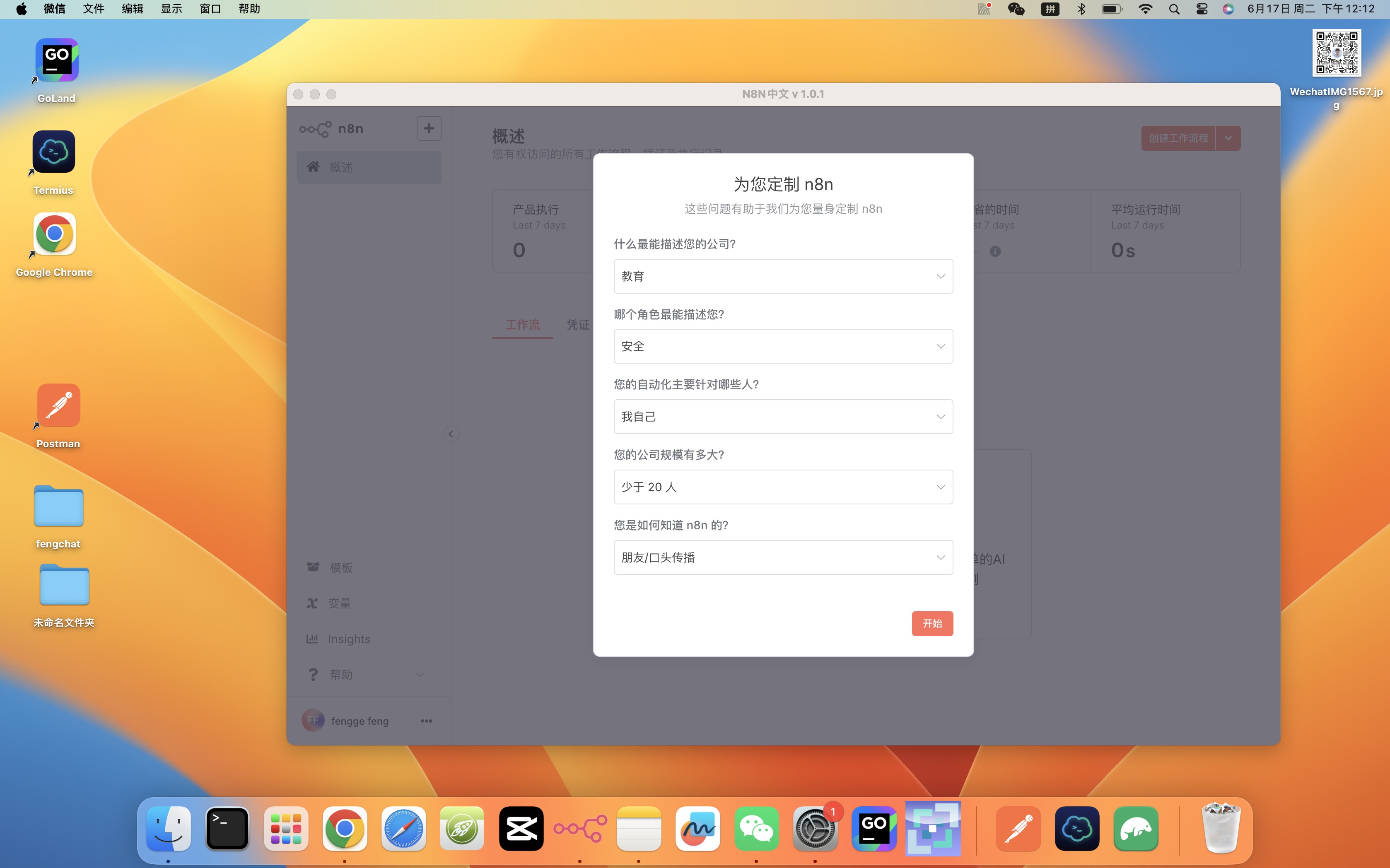Open Safari from the Dock
This screenshot has height=868, width=1390.
tap(404, 828)
